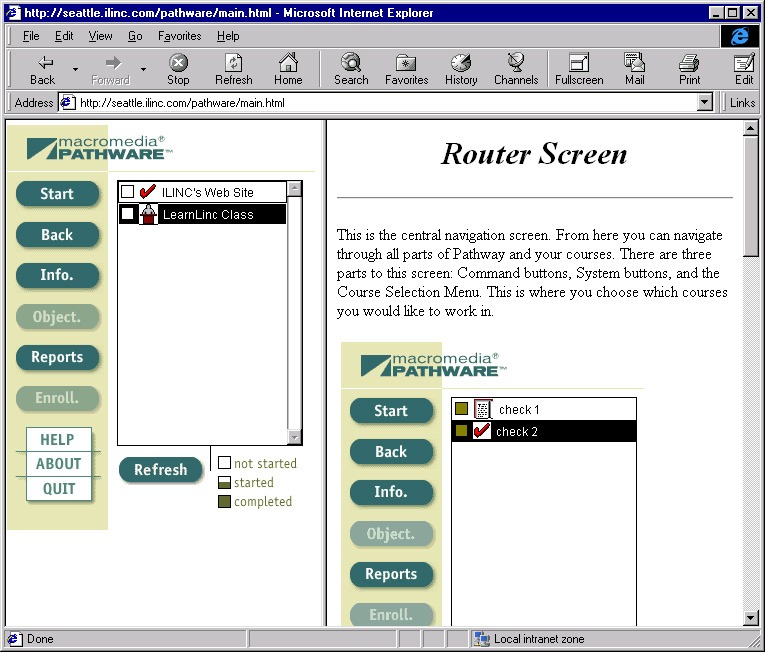Open the View menu
This screenshot has height=652, width=765.
101,36
